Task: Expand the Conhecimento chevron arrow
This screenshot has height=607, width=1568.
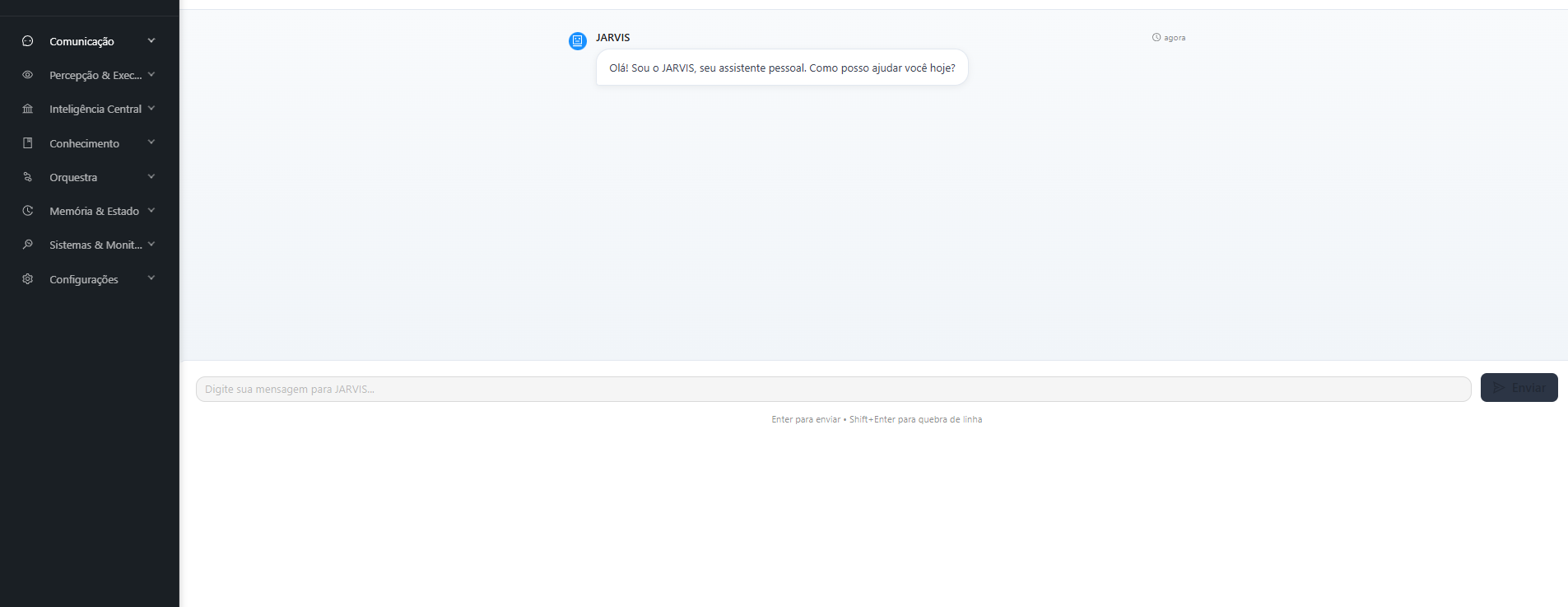Action: [x=151, y=142]
